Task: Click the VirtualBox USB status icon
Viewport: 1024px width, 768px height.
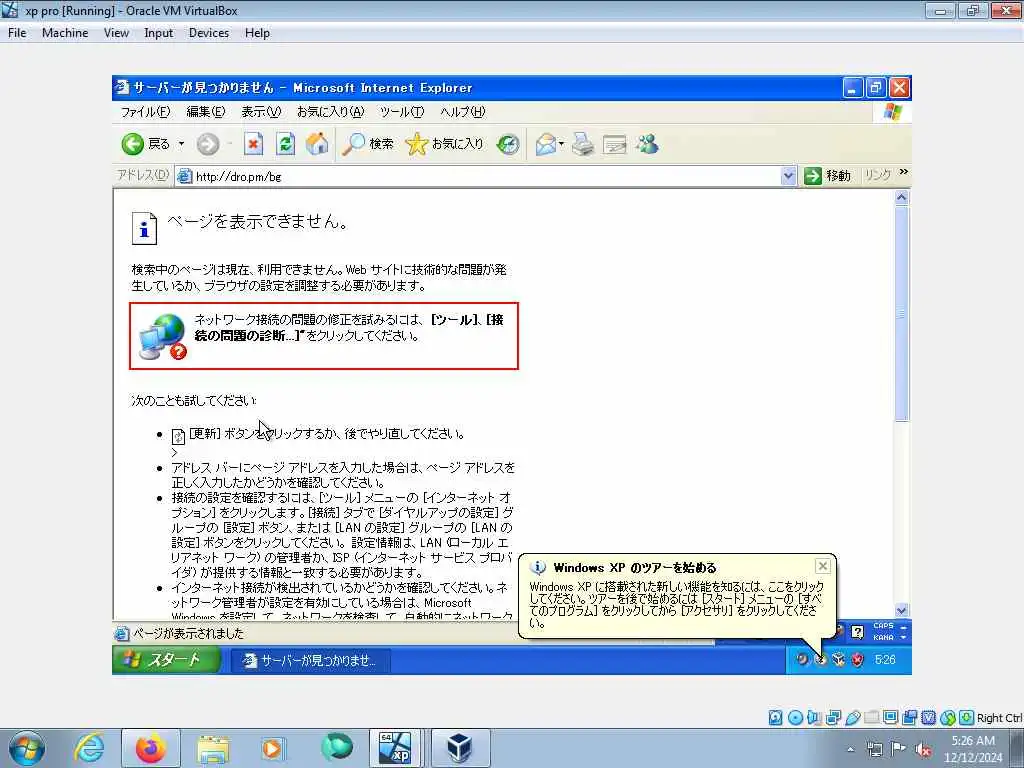Action: tap(852, 718)
